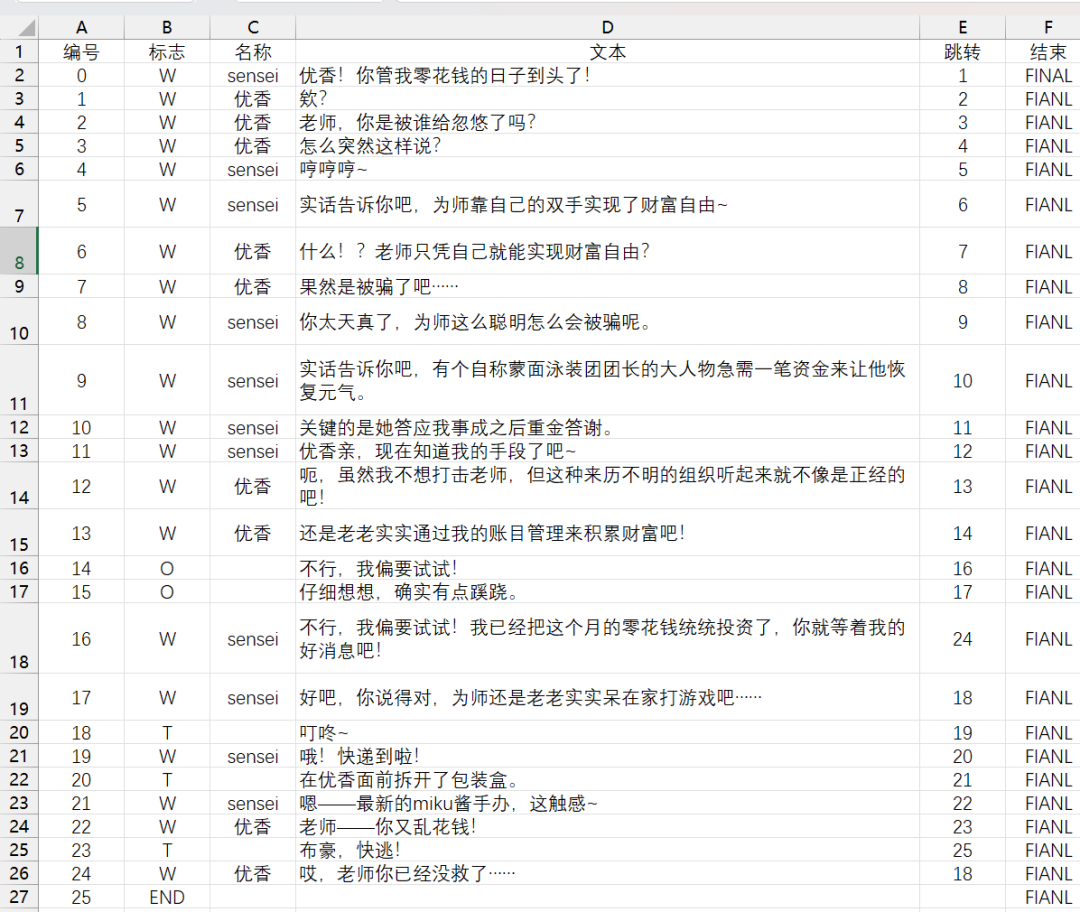The width and height of the screenshot is (1080, 912).
Task: Click the header cell '结束'
Action: 1043,52
